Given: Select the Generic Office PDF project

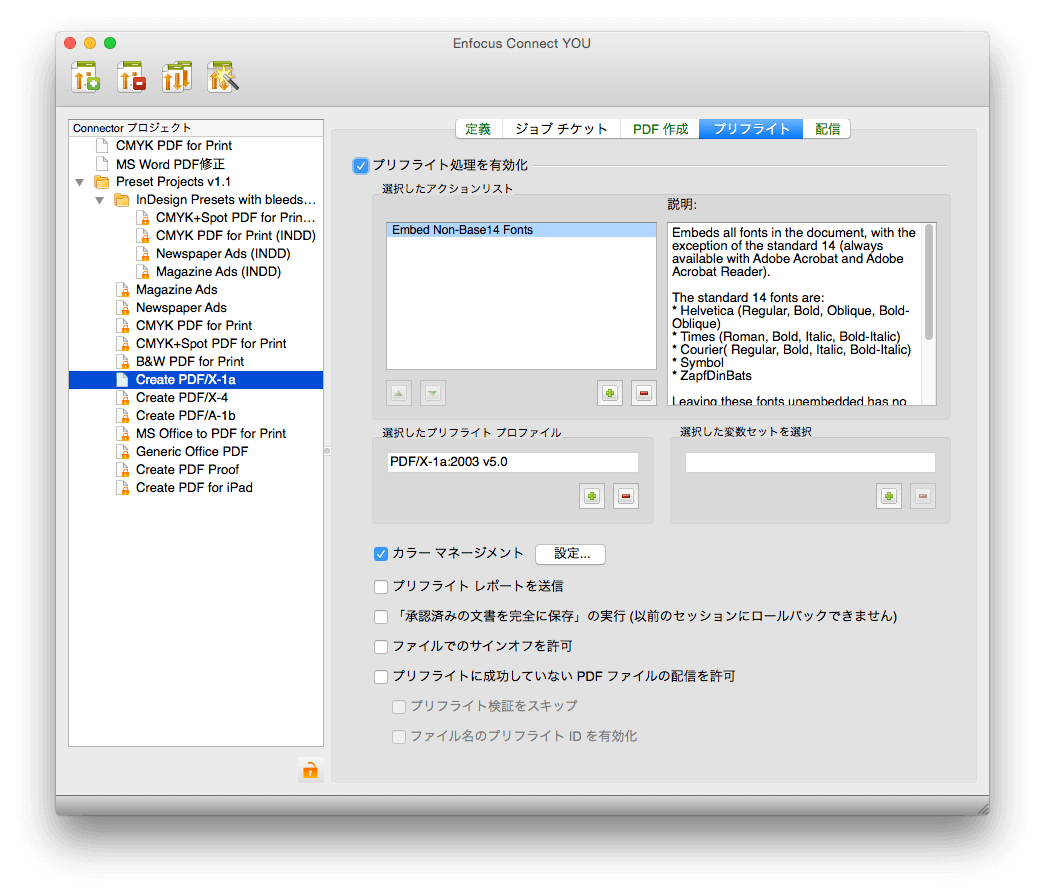Looking at the screenshot, I should (x=192, y=451).
